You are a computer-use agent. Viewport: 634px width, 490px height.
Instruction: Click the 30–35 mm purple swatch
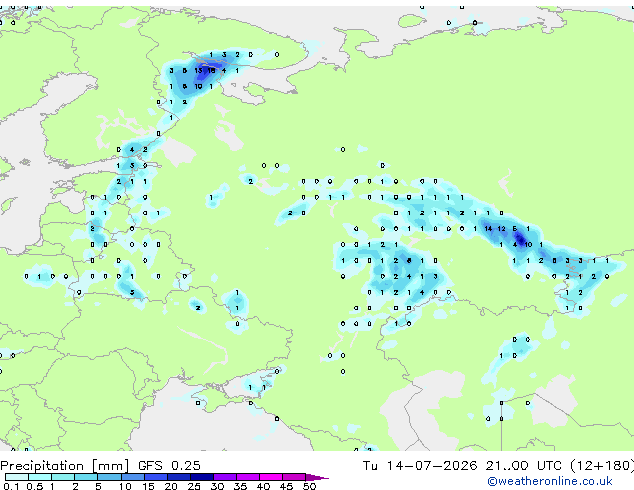pos(224,477)
